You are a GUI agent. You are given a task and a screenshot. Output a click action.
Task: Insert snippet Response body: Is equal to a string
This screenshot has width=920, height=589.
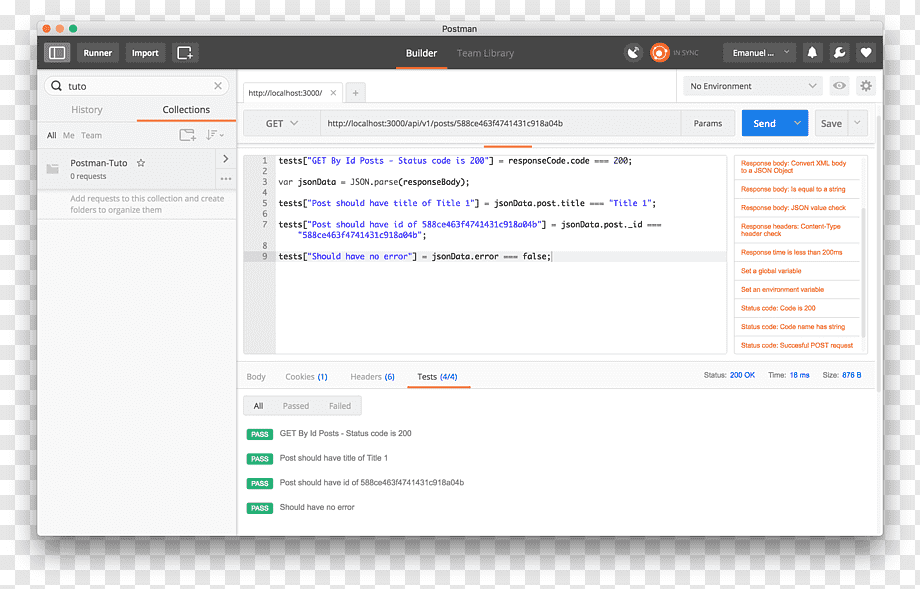tap(793, 189)
